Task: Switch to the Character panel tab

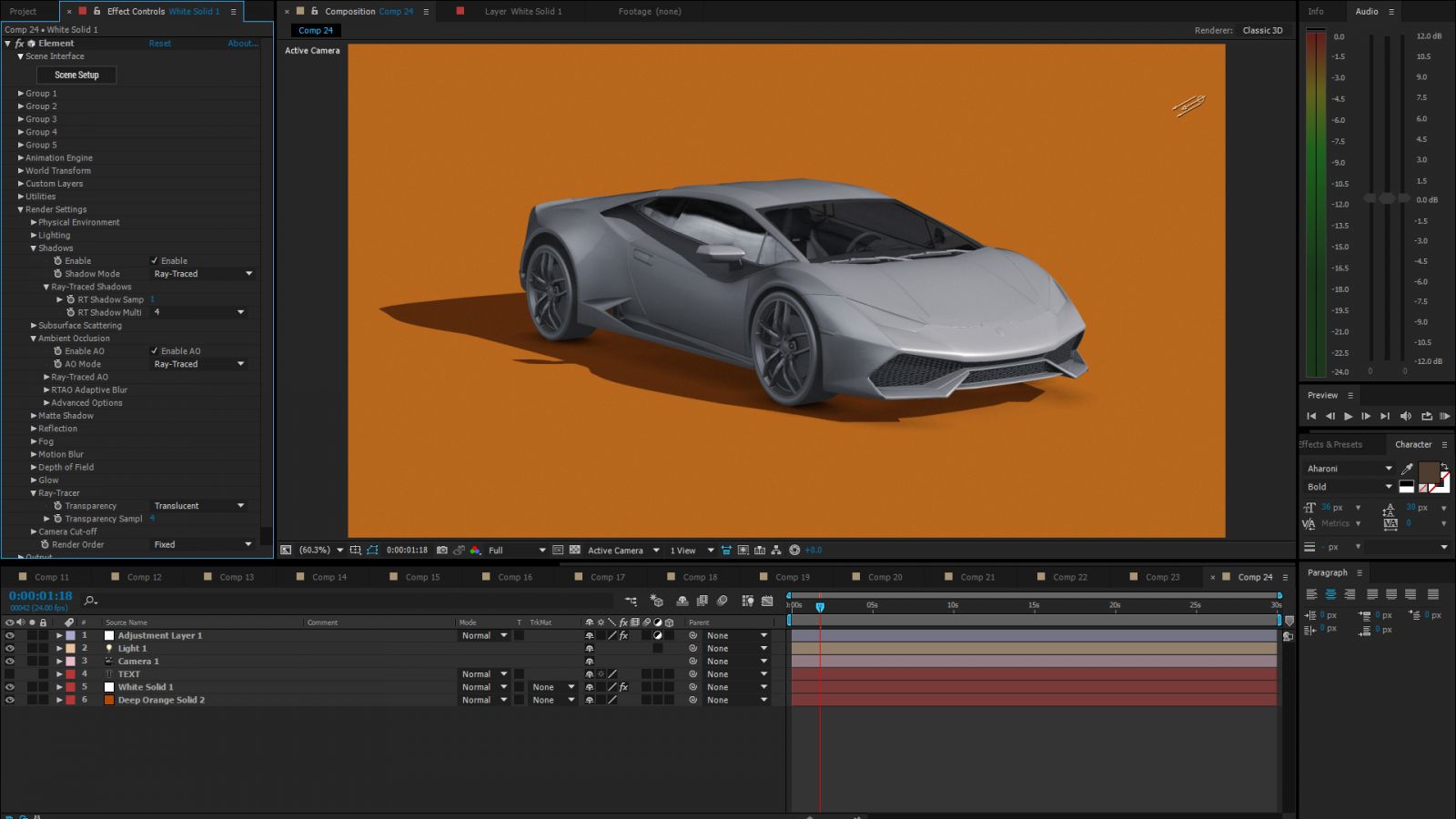Action: coord(1414,444)
